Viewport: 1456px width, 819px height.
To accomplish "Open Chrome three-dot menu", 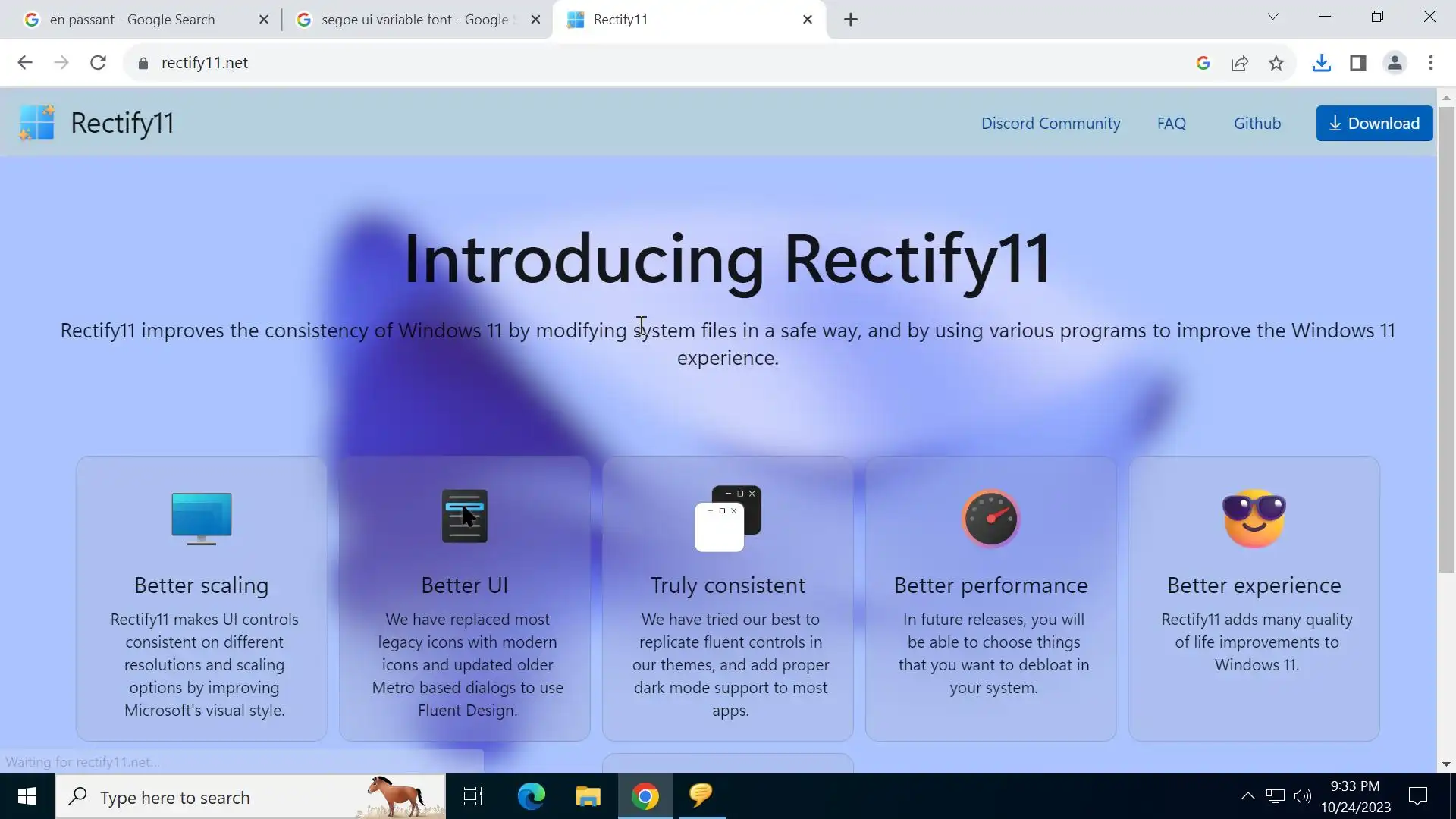I will pos(1431,63).
